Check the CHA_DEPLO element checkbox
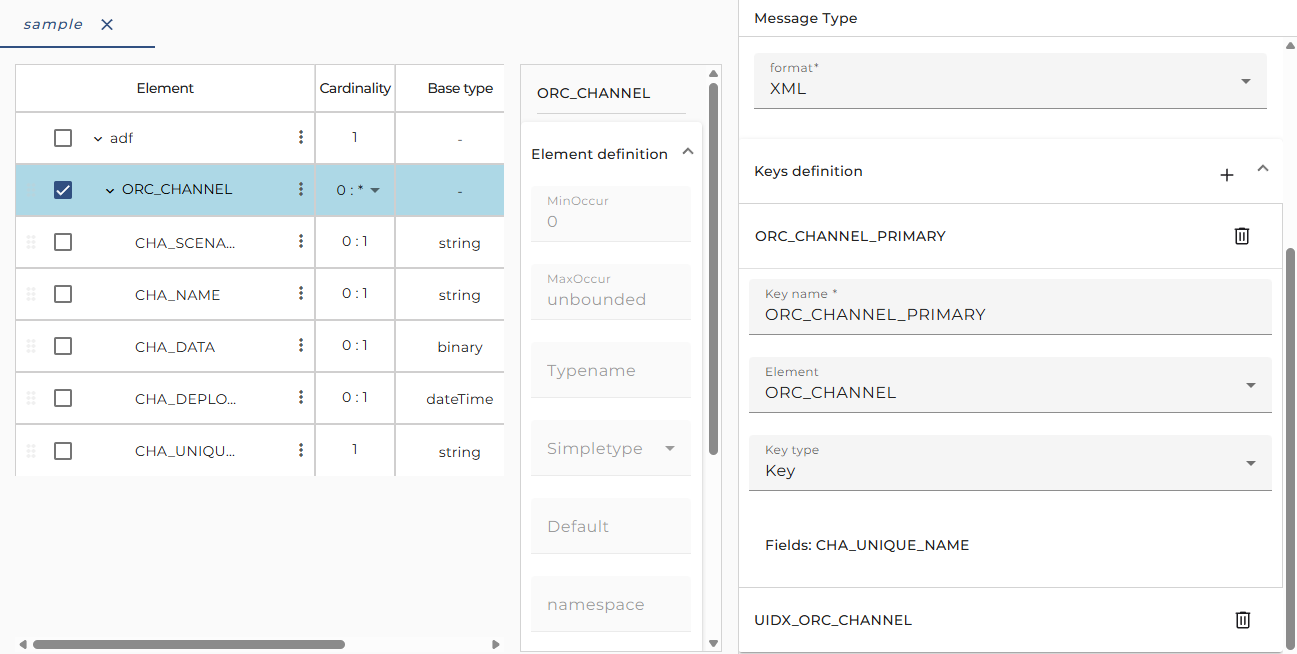The width and height of the screenshot is (1297, 654). (63, 398)
